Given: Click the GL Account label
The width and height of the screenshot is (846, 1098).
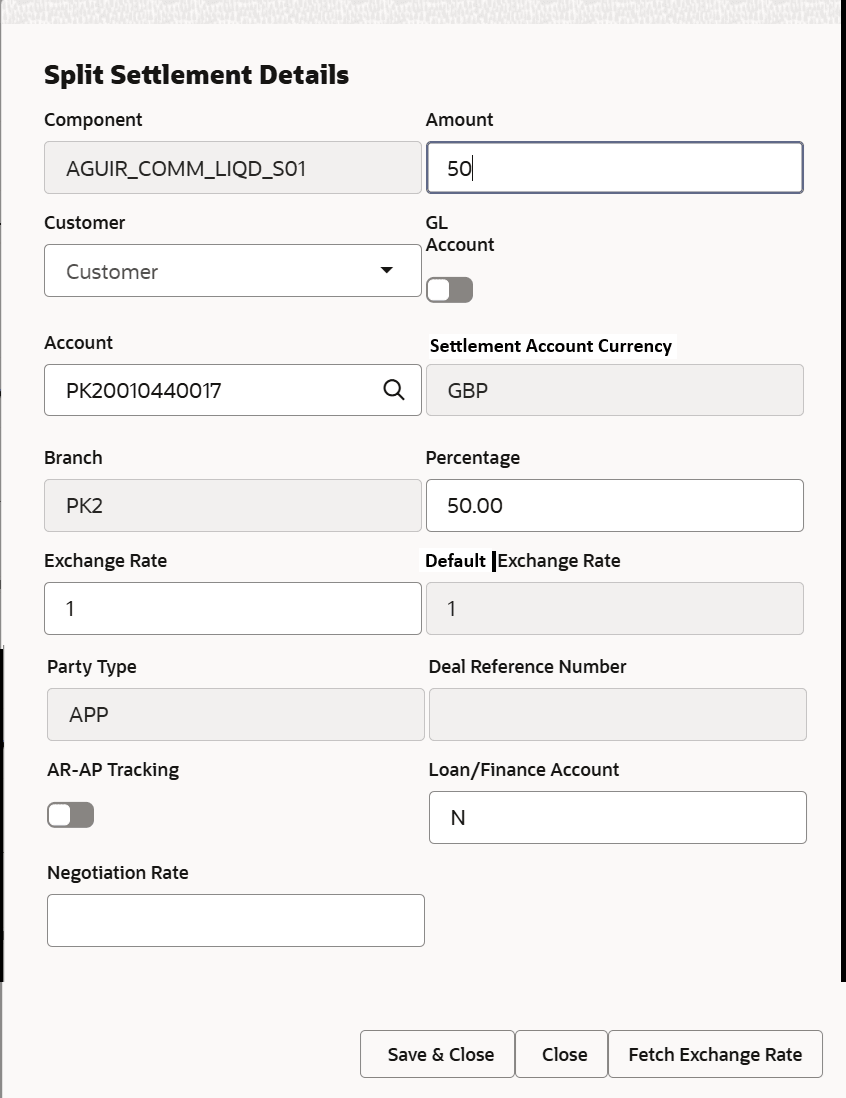Looking at the screenshot, I should point(459,234).
